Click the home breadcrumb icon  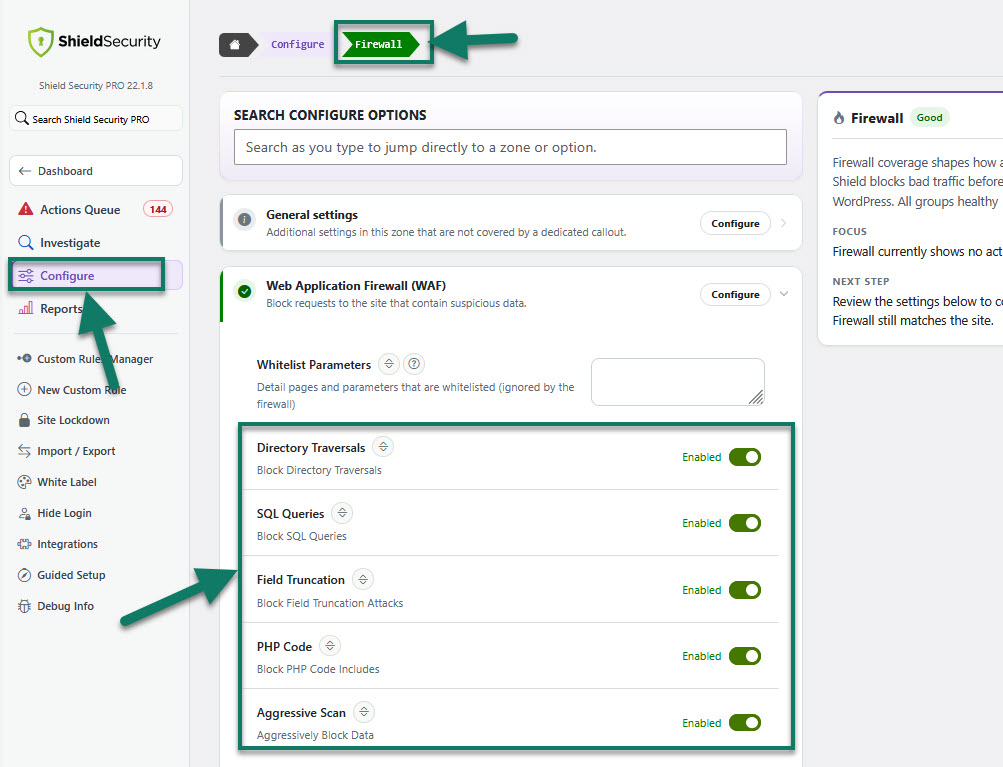tap(235, 44)
